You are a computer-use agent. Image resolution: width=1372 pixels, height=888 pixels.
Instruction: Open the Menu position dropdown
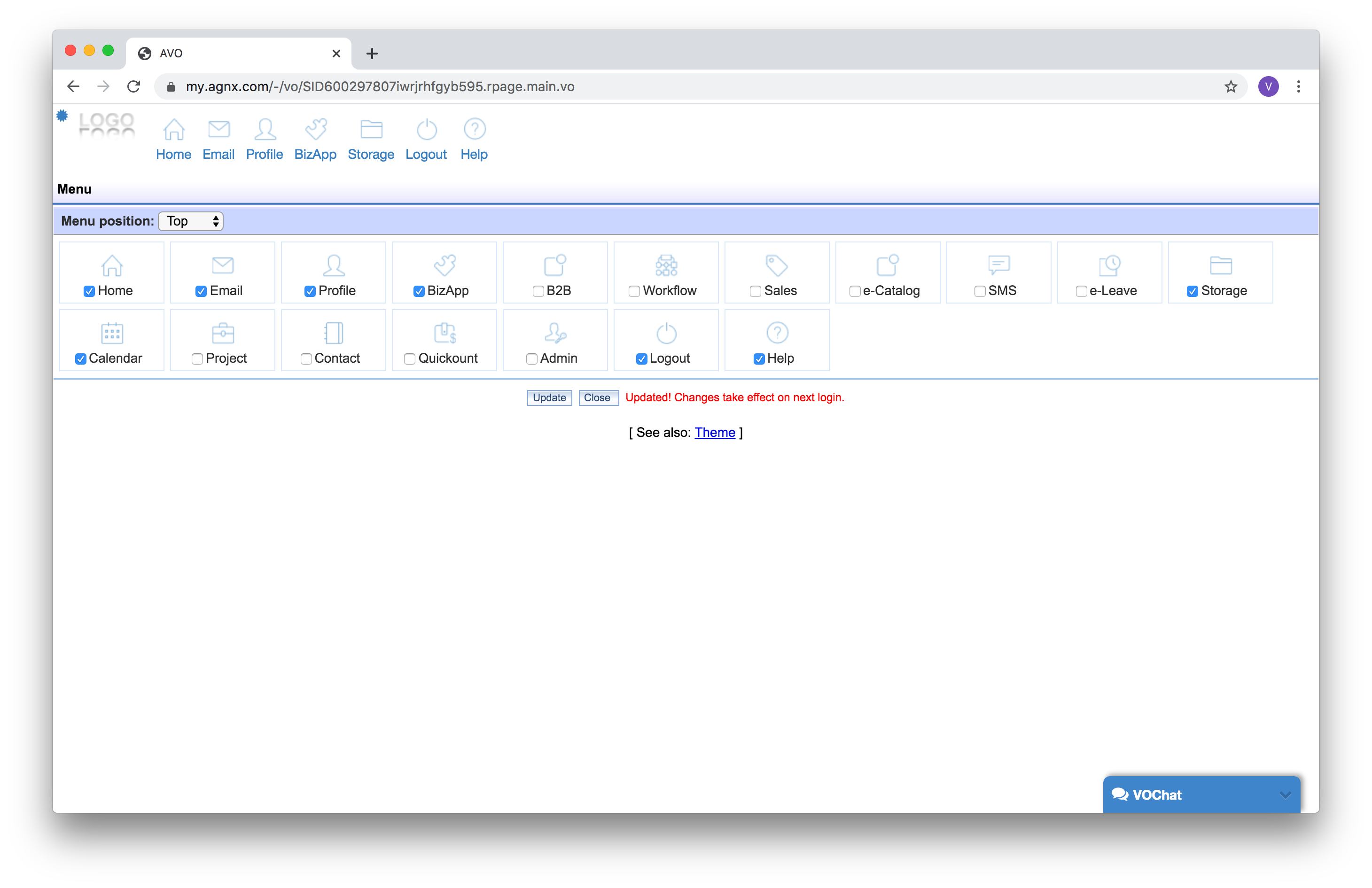(191, 221)
